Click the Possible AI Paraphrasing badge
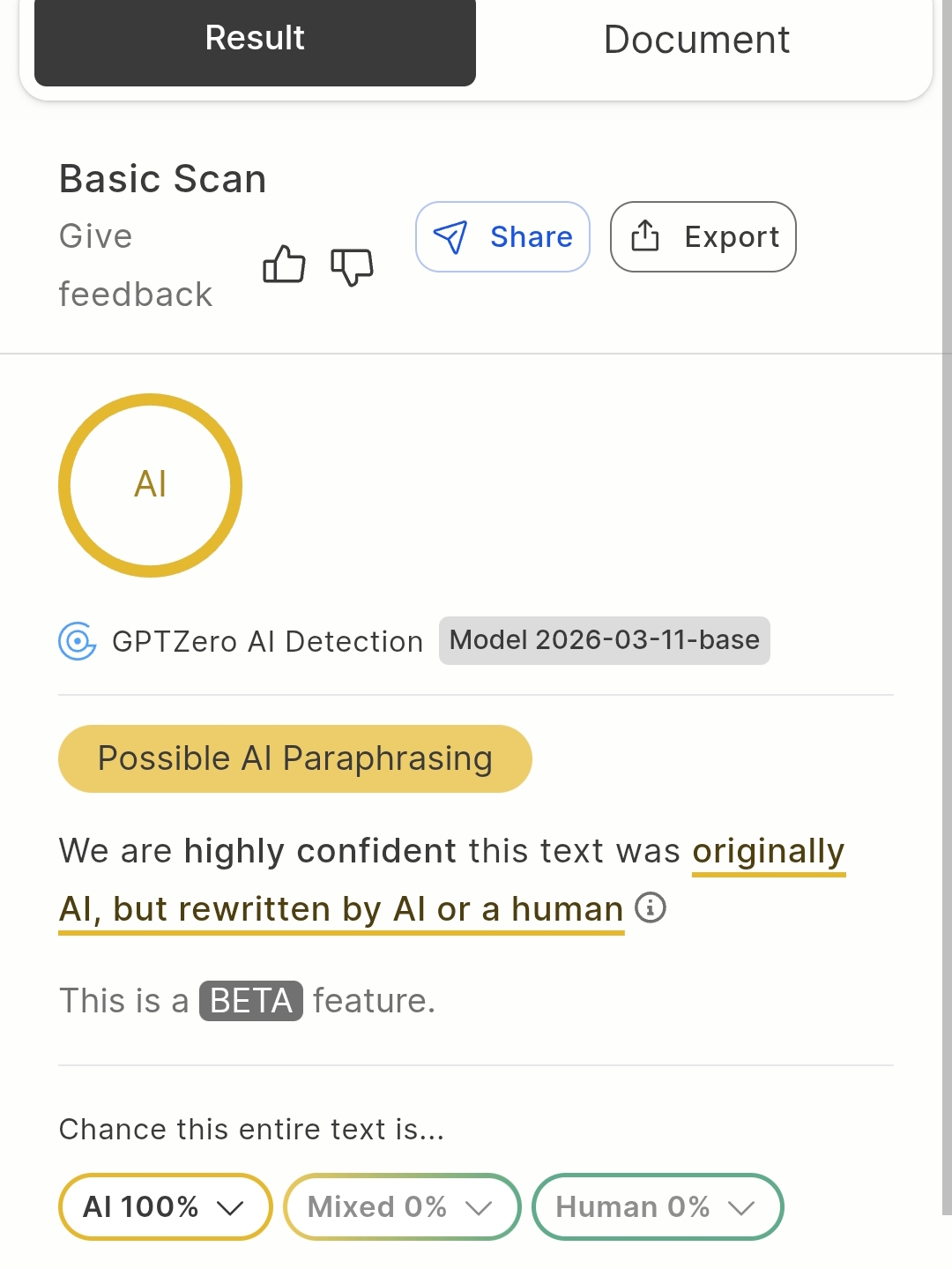Screen dimensions: 952x1269 pyautogui.click(x=295, y=758)
